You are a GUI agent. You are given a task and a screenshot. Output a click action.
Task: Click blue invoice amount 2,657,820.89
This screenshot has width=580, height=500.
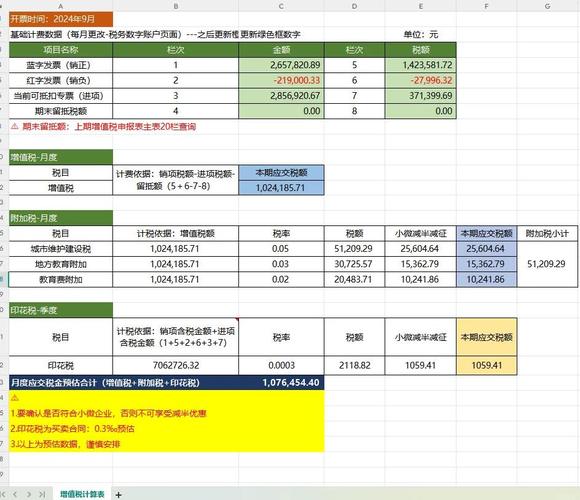[281, 65]
